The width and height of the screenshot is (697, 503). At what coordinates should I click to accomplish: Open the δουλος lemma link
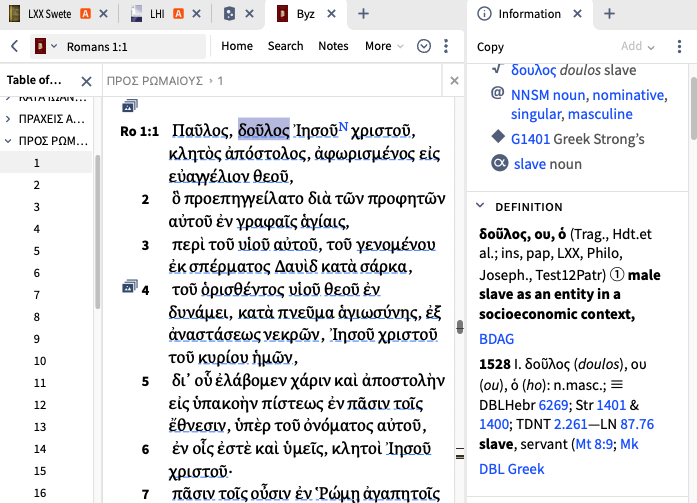(x=533, y=70)
